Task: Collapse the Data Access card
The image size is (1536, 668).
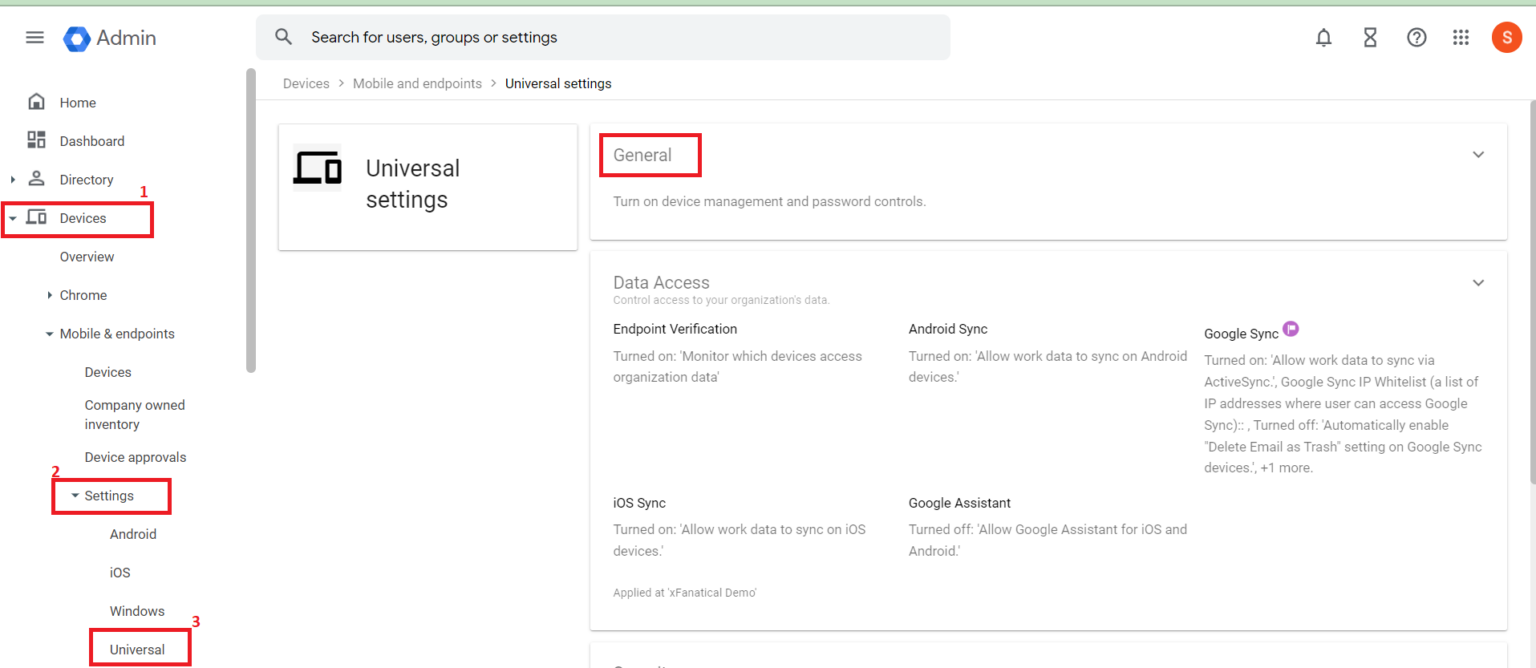Action: pos(1478,283)
